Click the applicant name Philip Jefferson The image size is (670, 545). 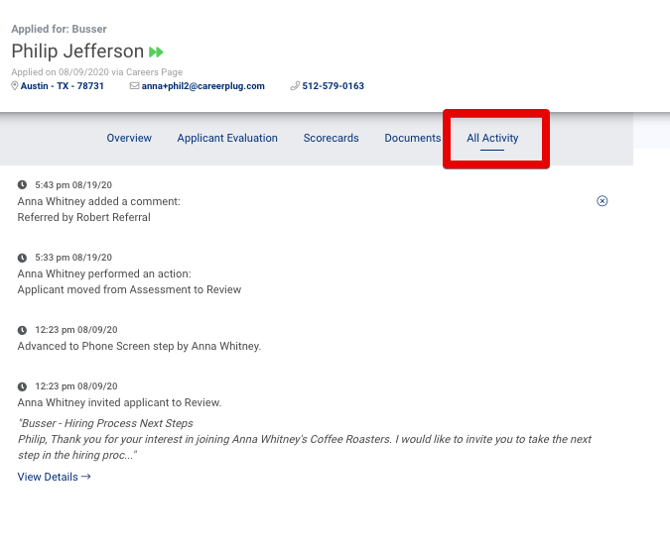coord(78,52)
